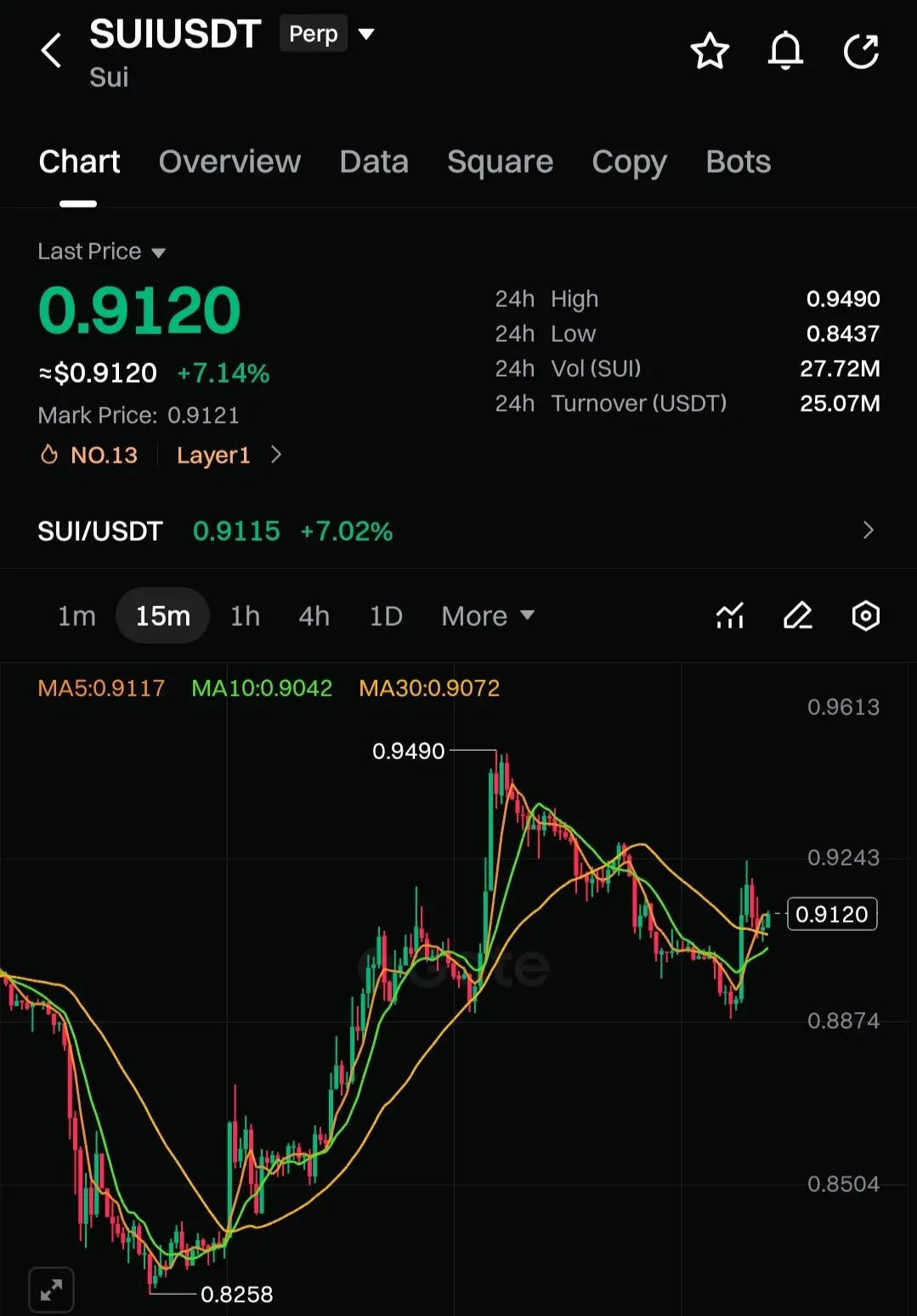Switch to the Overview tab
The height and width of the screenshot is (1316, 917).
(229, 162)
